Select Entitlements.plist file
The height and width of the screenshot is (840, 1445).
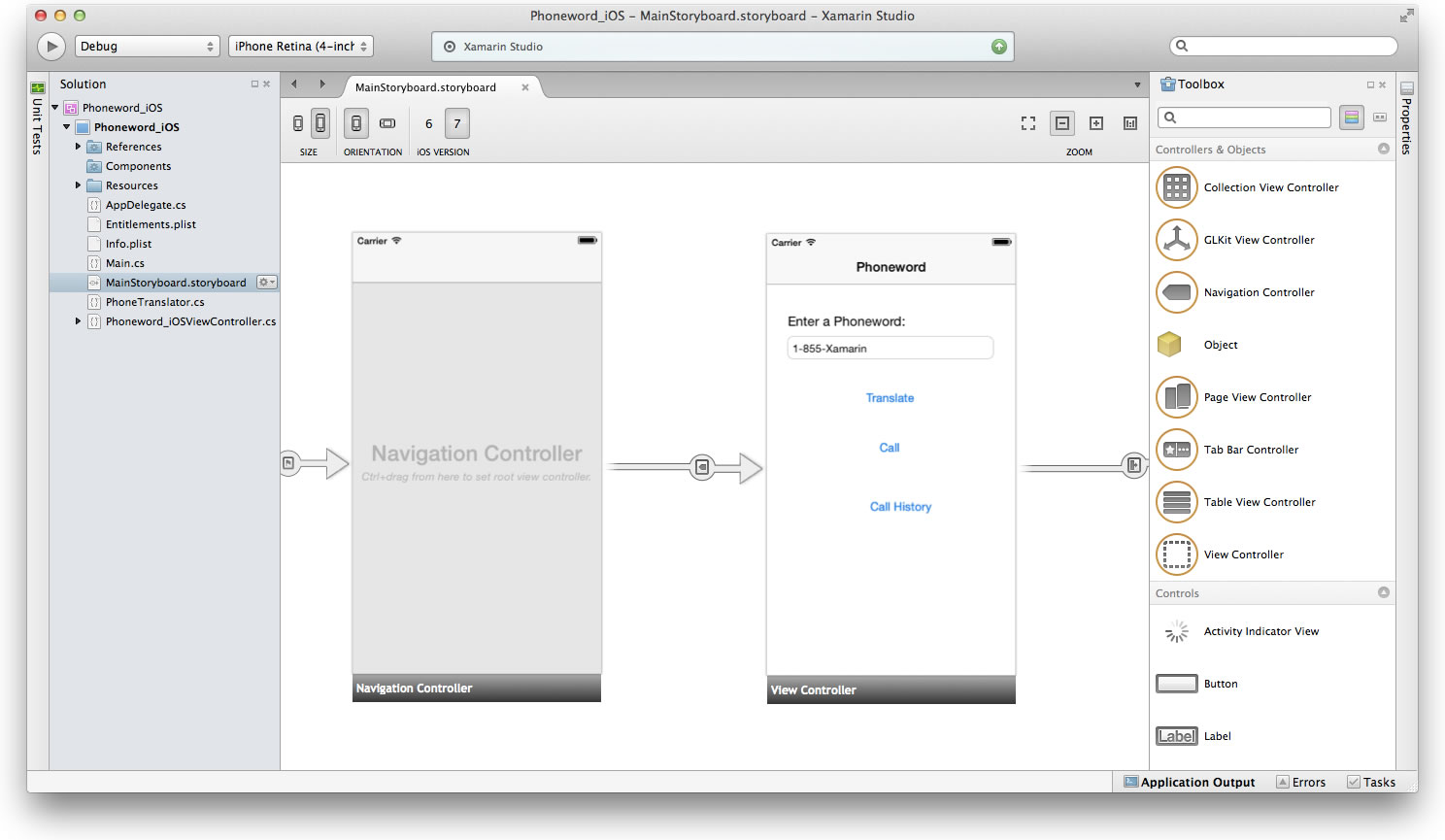pyautogui.click(x=151, y=224)
